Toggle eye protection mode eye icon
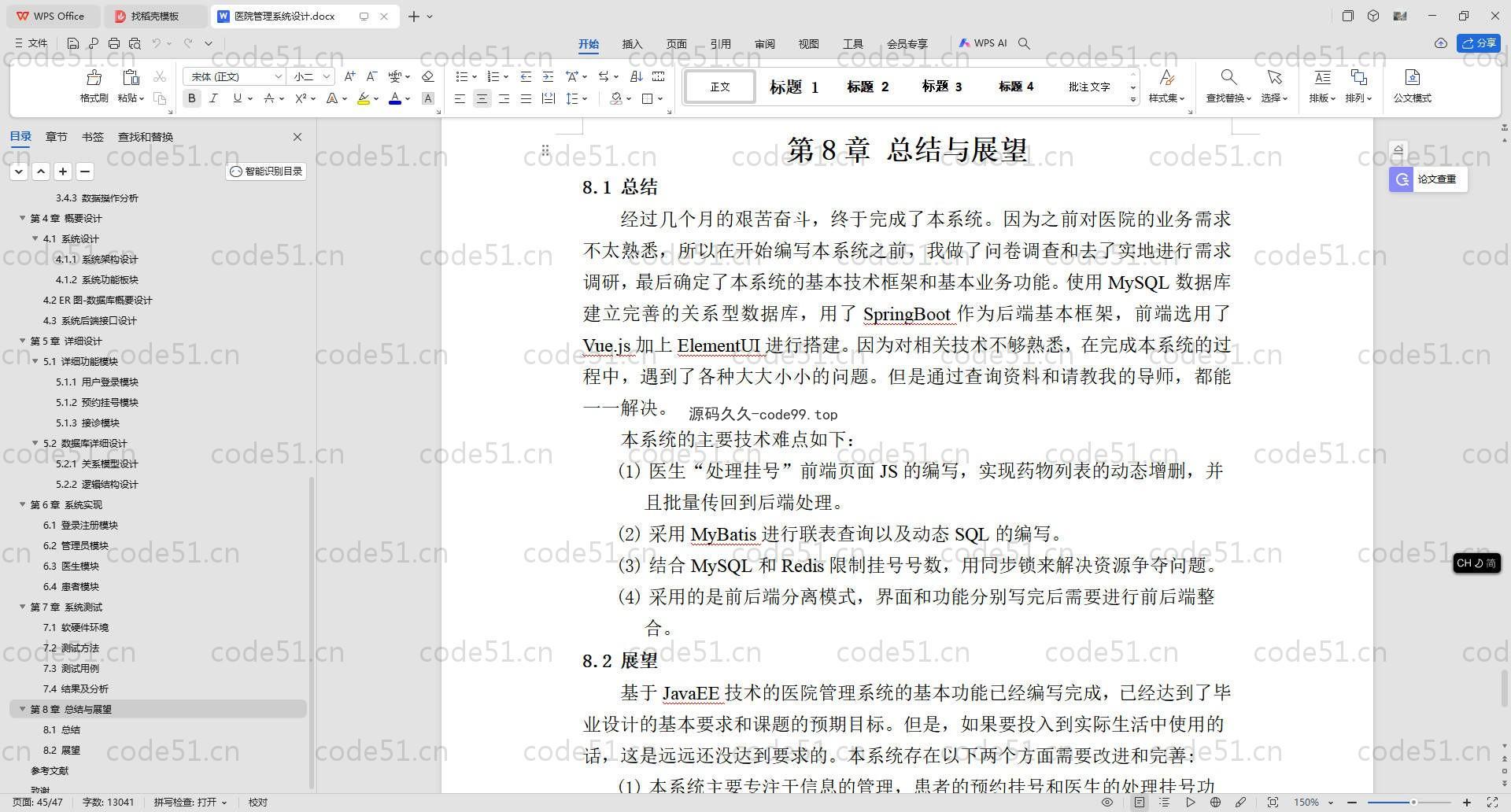The image size is (1511, 812). [1107, 803]
